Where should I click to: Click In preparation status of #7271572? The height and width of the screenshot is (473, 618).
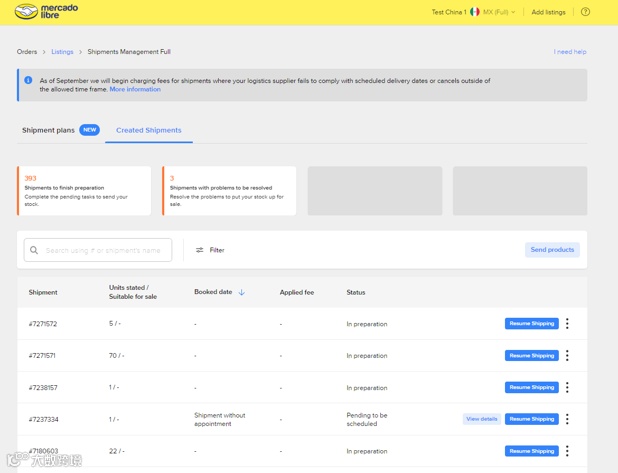click(x=367, y=324)
